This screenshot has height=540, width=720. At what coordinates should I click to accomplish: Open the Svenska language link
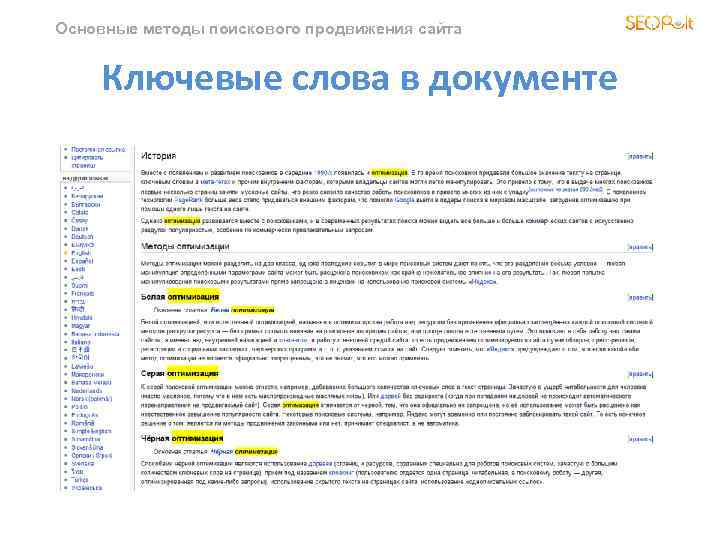pyautogui.click(x=83, y=464)
